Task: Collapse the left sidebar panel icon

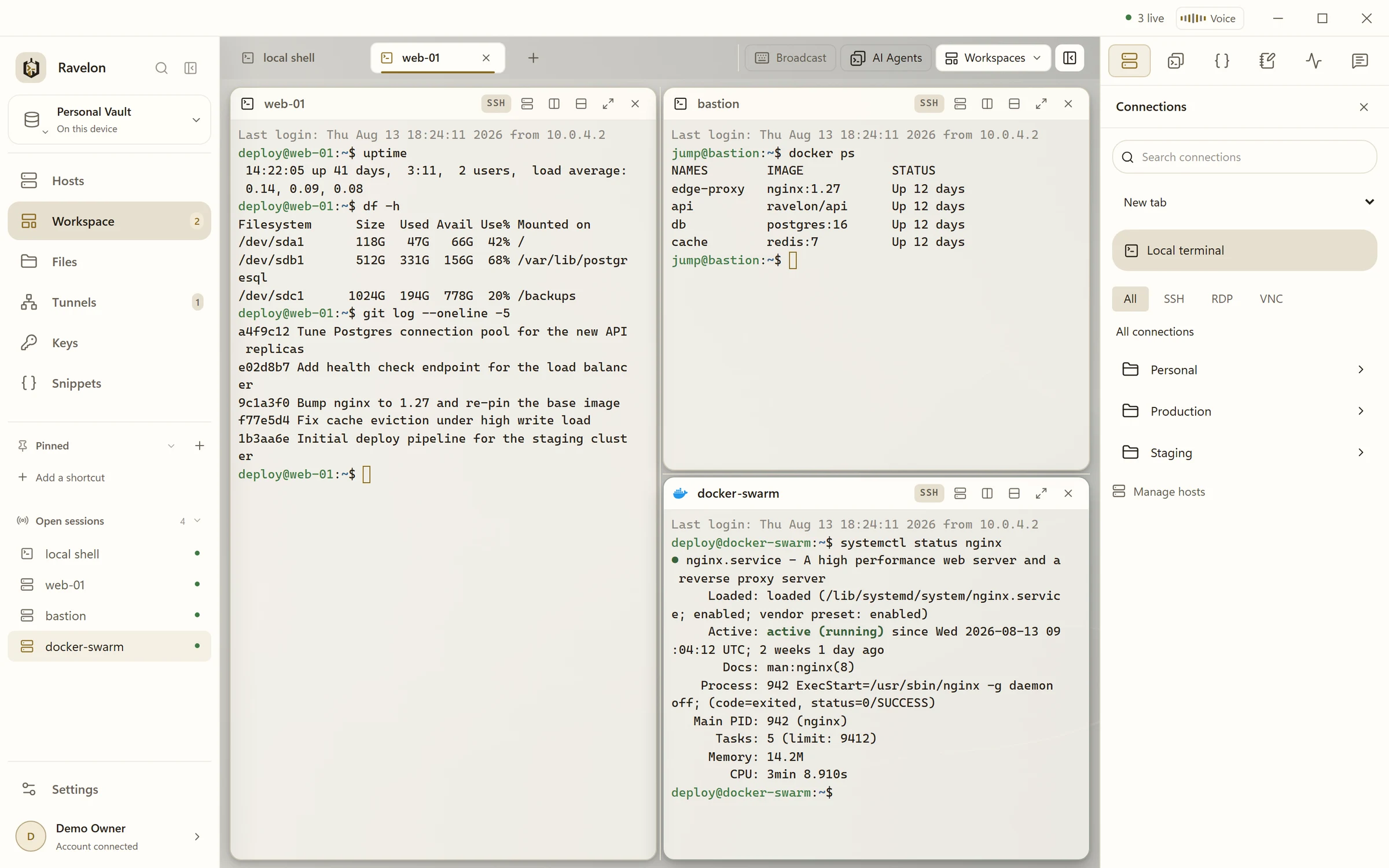Action: click(x=190, y=68)
